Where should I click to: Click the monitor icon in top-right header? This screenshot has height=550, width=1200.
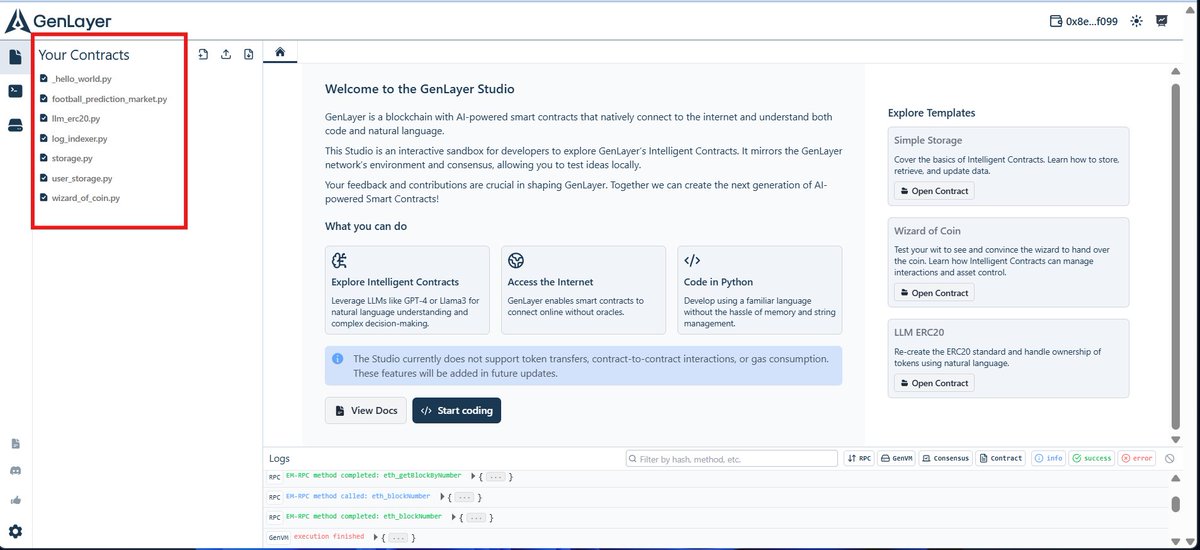point(1161,21)
